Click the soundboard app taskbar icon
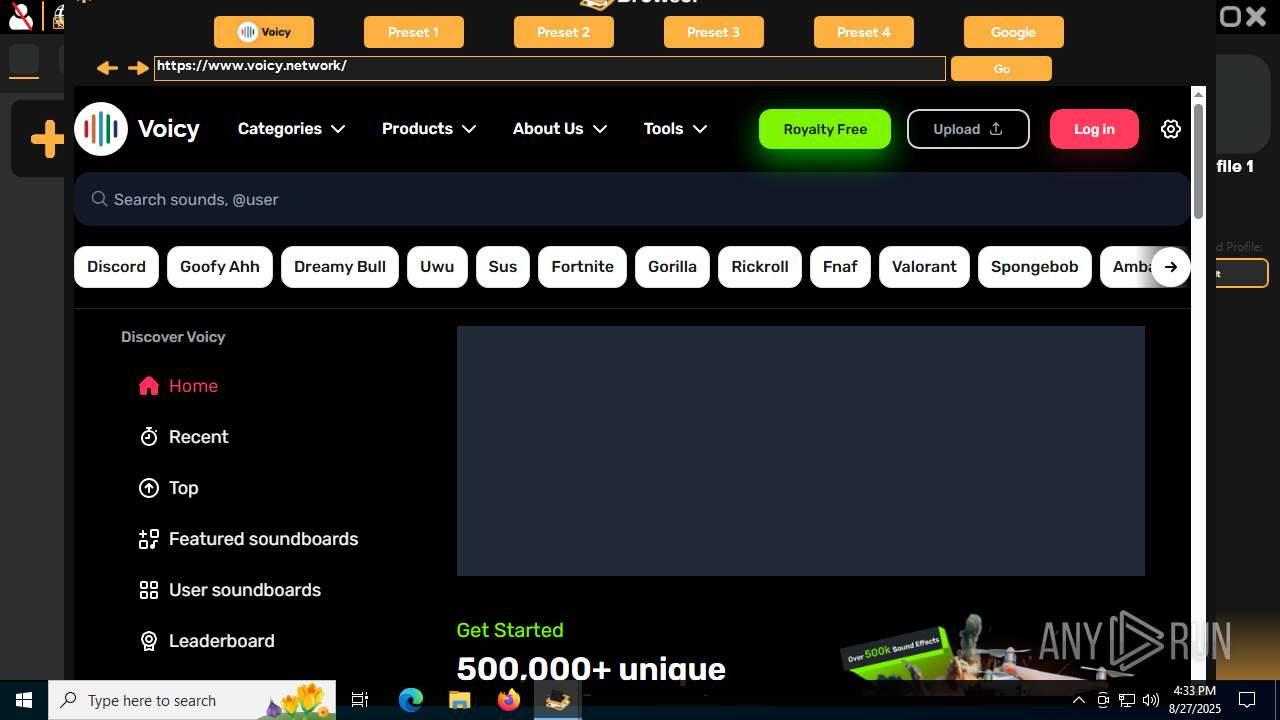 pos(557,700)
